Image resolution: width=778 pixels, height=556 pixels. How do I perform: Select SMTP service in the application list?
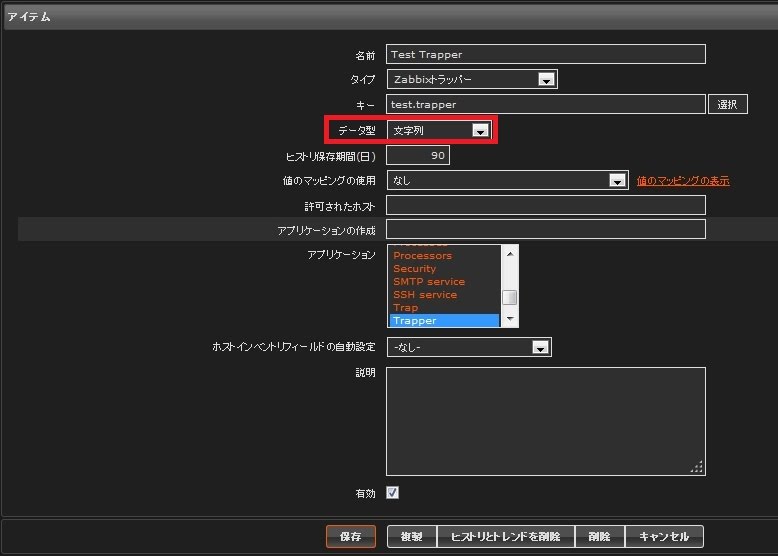(445, 282)
